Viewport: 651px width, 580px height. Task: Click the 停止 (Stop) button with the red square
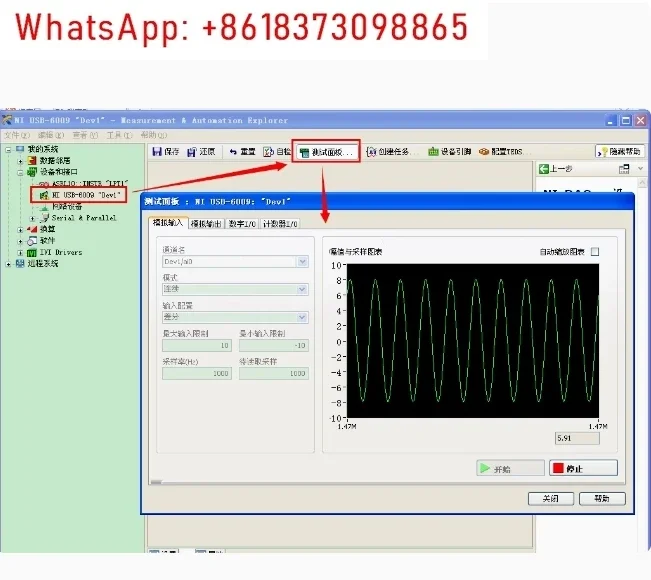pos(583,468)
